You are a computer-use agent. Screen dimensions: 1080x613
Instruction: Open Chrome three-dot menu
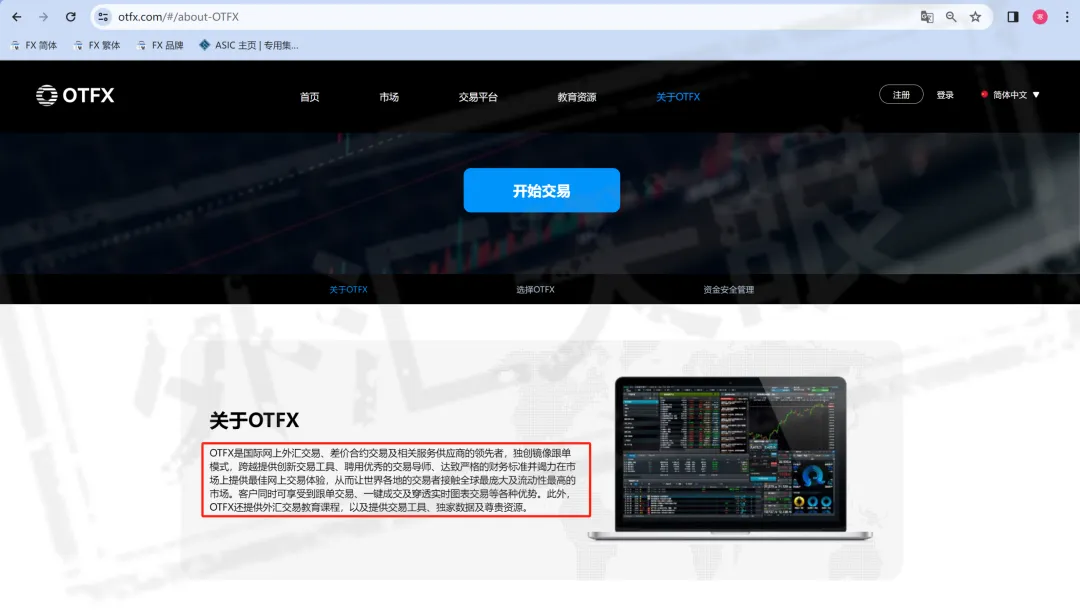1067,17
